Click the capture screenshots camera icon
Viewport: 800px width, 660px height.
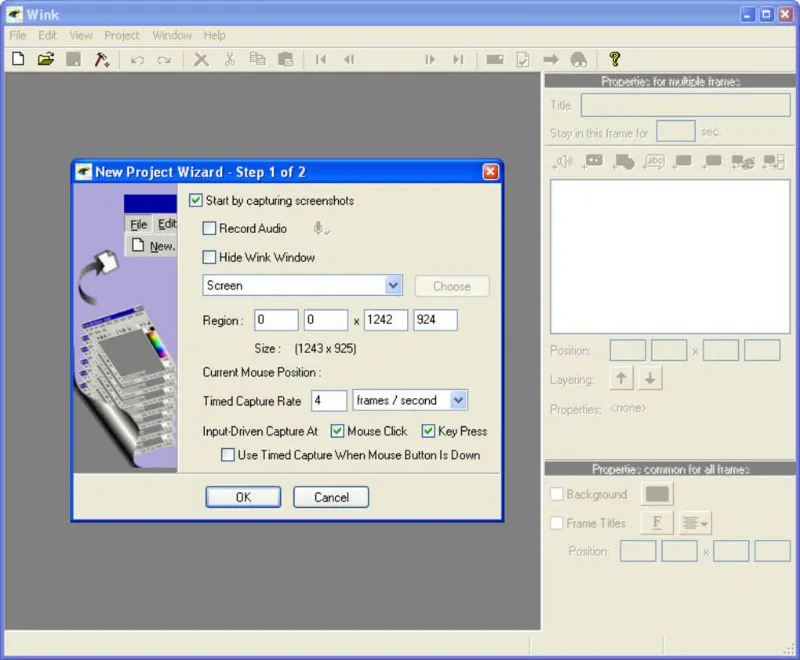pos(494,60)
